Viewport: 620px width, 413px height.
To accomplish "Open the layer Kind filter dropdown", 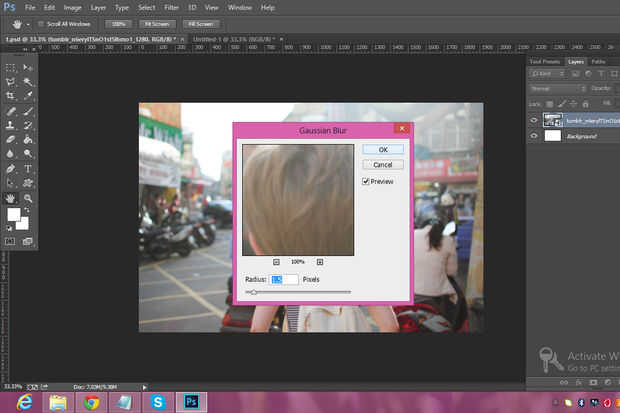I will point(547,75).
